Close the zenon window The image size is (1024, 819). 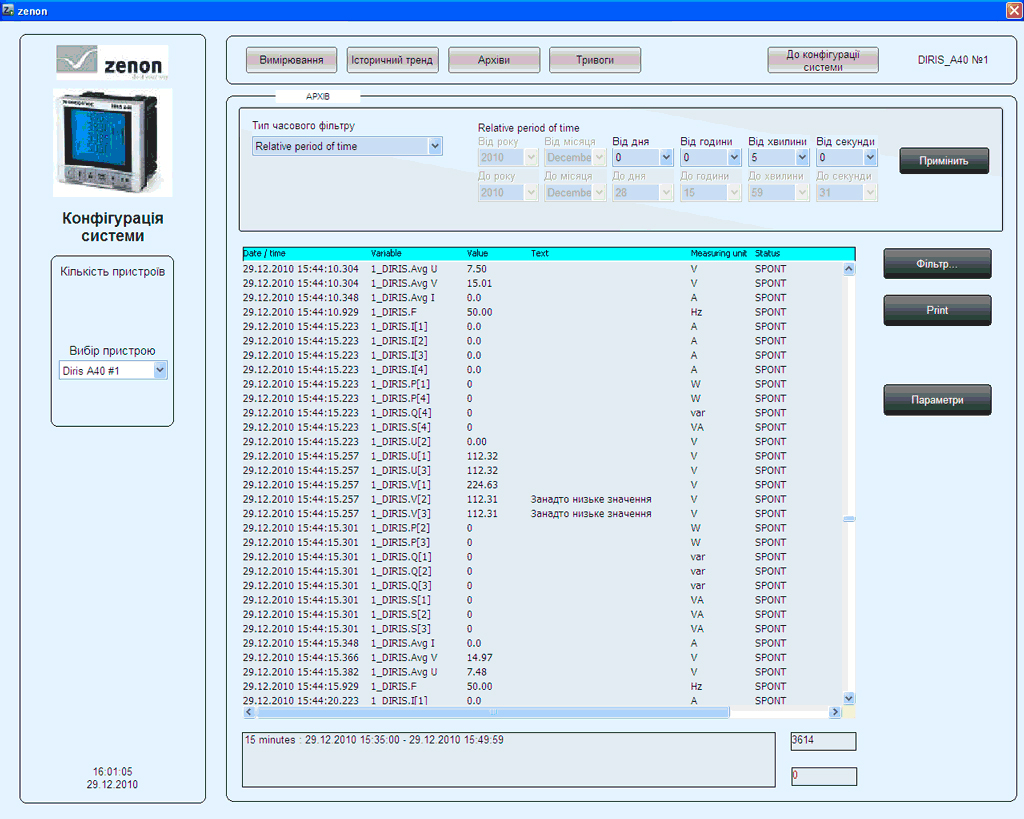click(x=1012, y=10)
